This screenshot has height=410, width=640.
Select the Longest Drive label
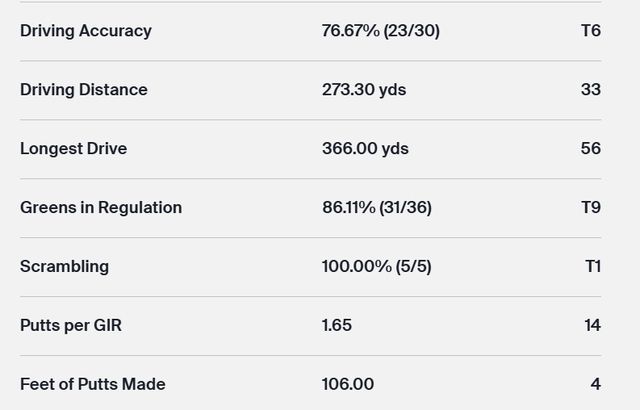(x=73, y=149)
